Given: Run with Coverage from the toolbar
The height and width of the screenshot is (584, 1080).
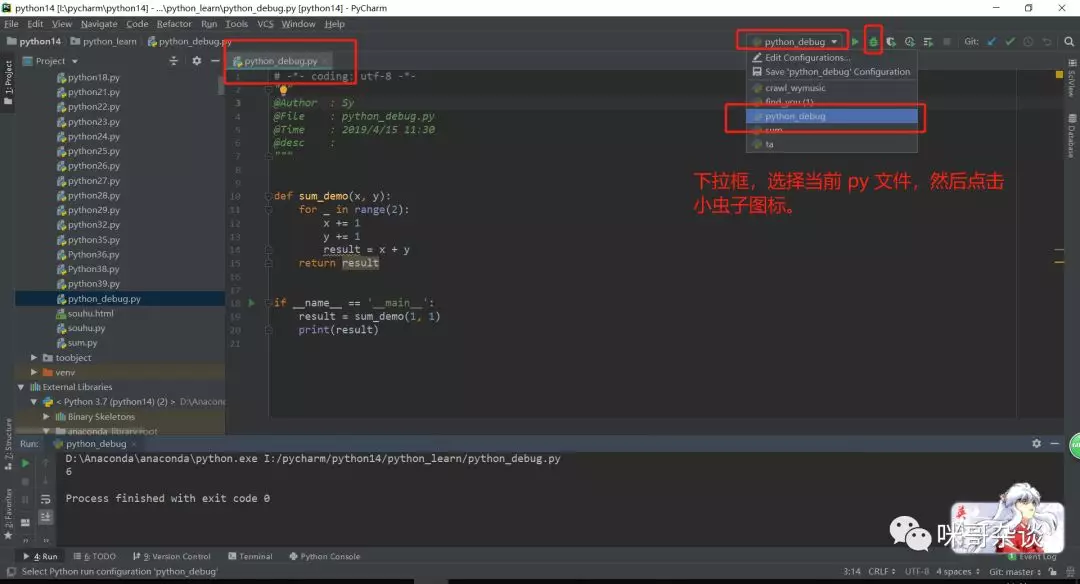Looking at the screenshot, I should click(x=891, y=42).
